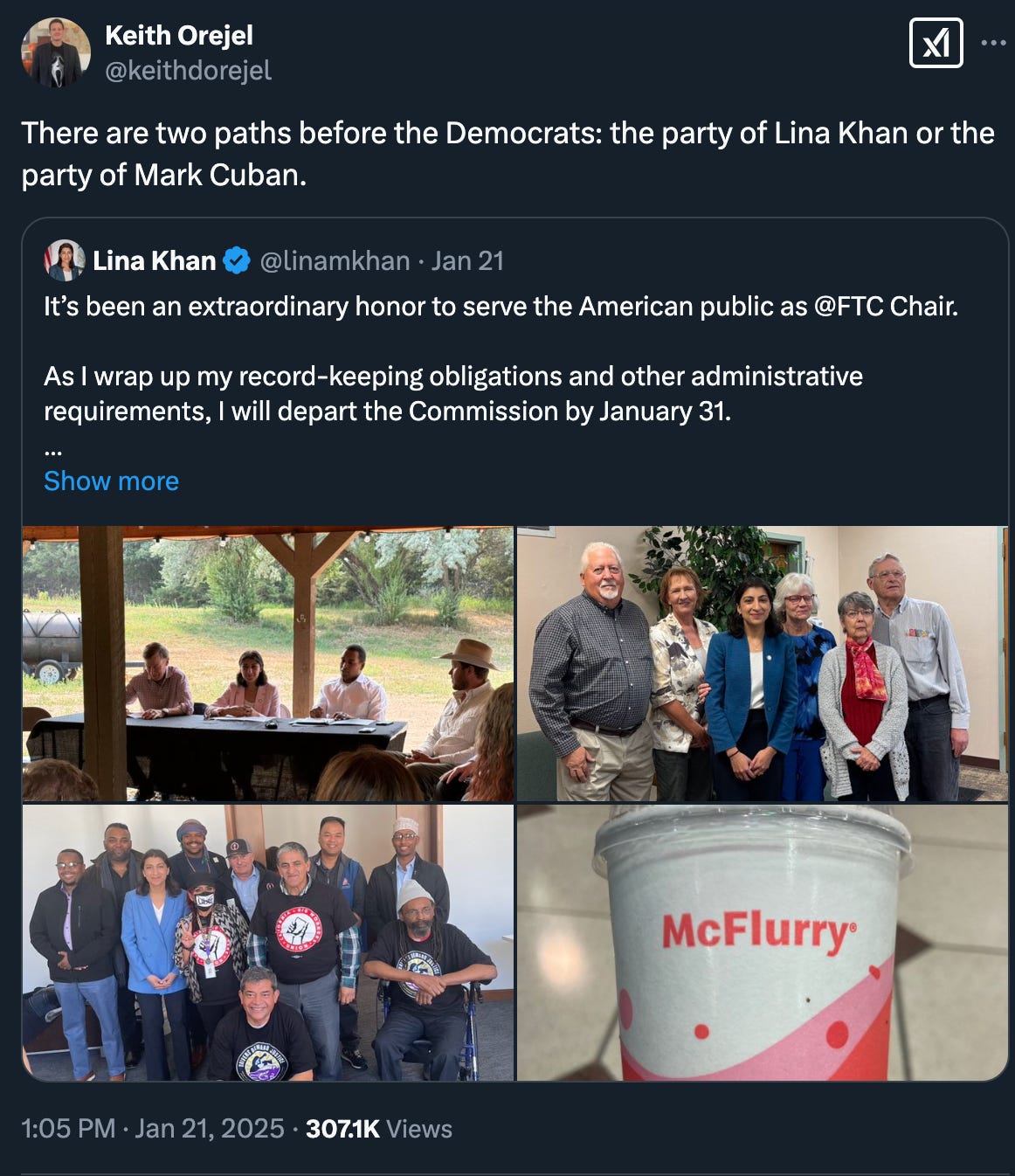Click the Jan 21 quoted tweet date
Screen dimensions: 1015x1176
467,260
